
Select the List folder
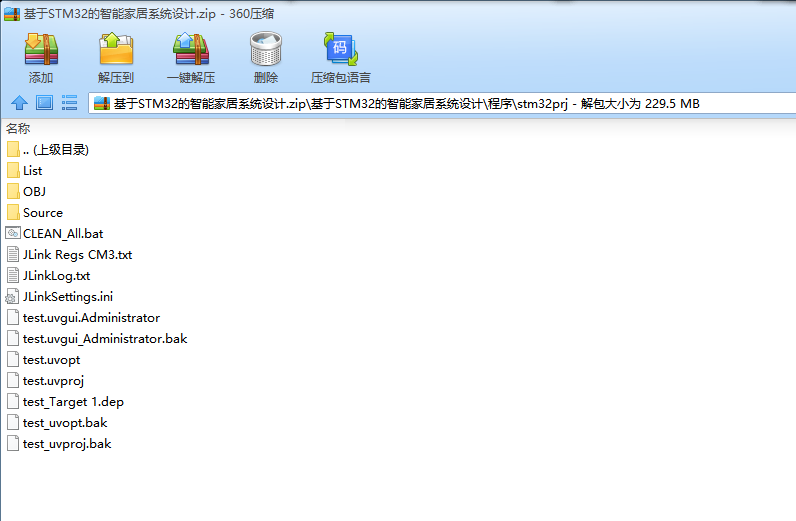pos(25,171)
